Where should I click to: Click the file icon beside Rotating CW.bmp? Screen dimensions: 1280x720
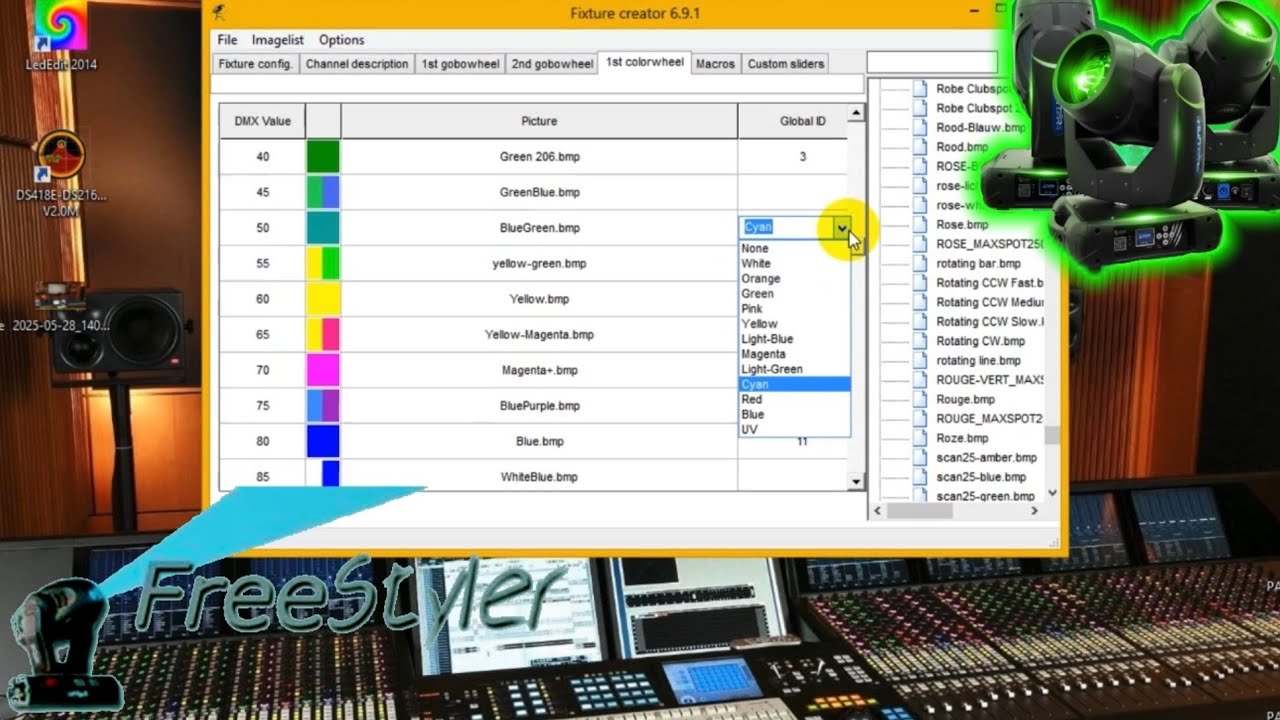point(921,341)
